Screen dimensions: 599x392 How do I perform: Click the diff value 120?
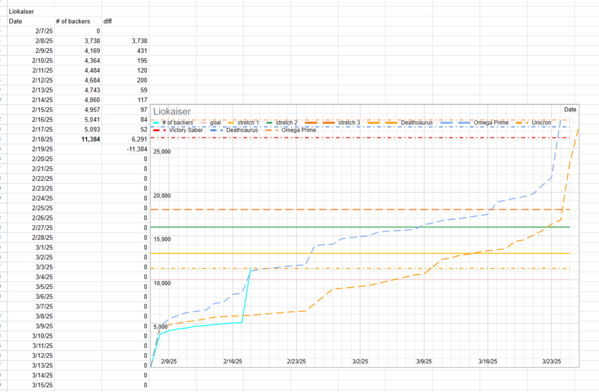point(142,71)
